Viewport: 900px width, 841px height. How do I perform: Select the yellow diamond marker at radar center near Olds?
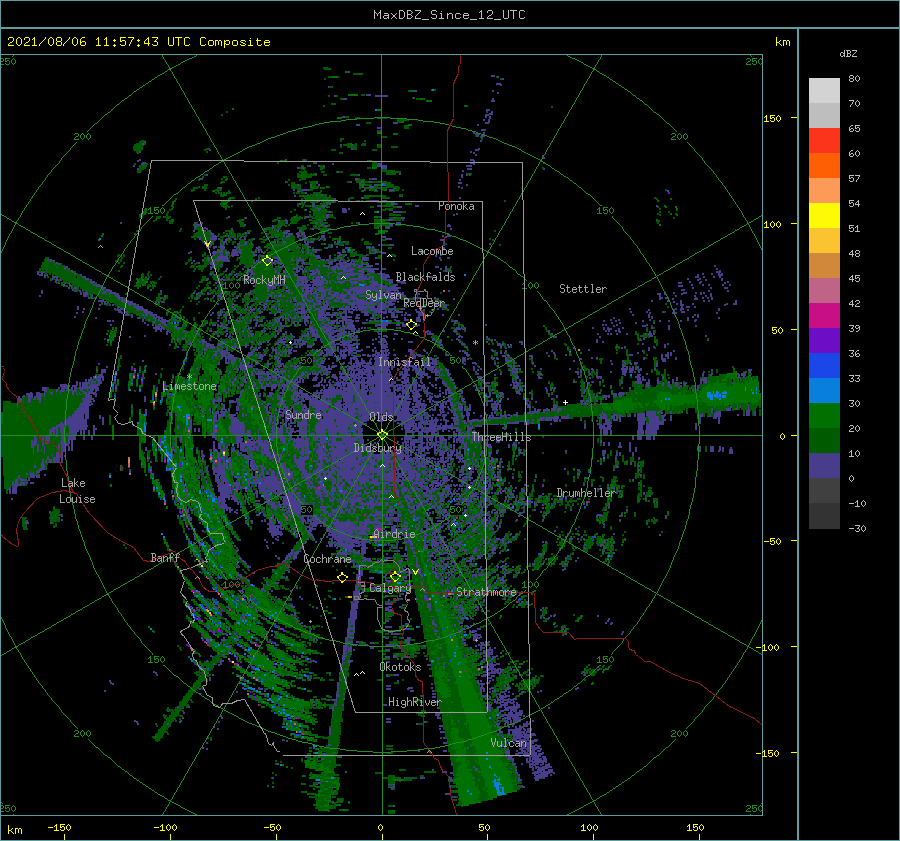[x=382, y=435]
